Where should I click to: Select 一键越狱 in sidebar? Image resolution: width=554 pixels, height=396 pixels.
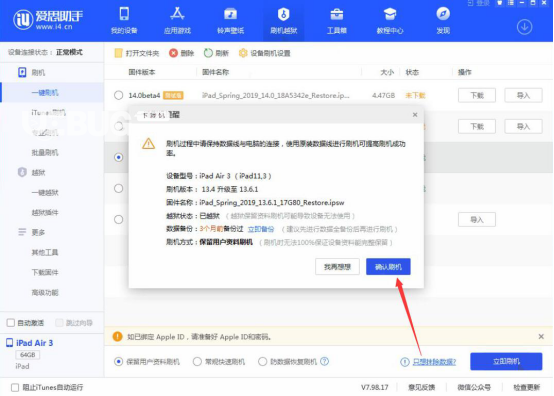[45, 193]
